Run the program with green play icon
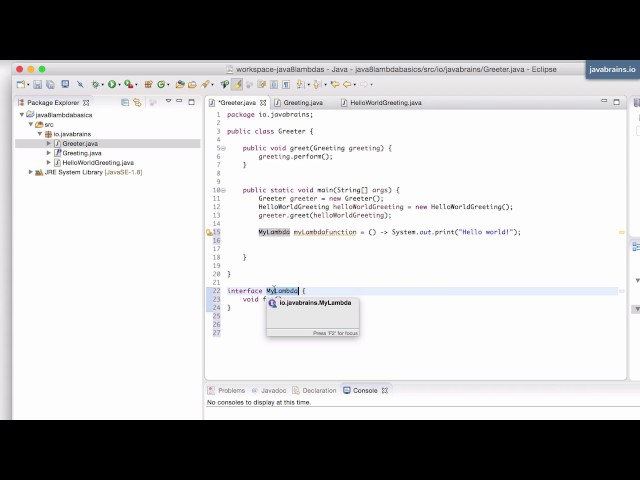Image resolution: width=640 pixels, height=480 pixels. [x=112, y=84]
